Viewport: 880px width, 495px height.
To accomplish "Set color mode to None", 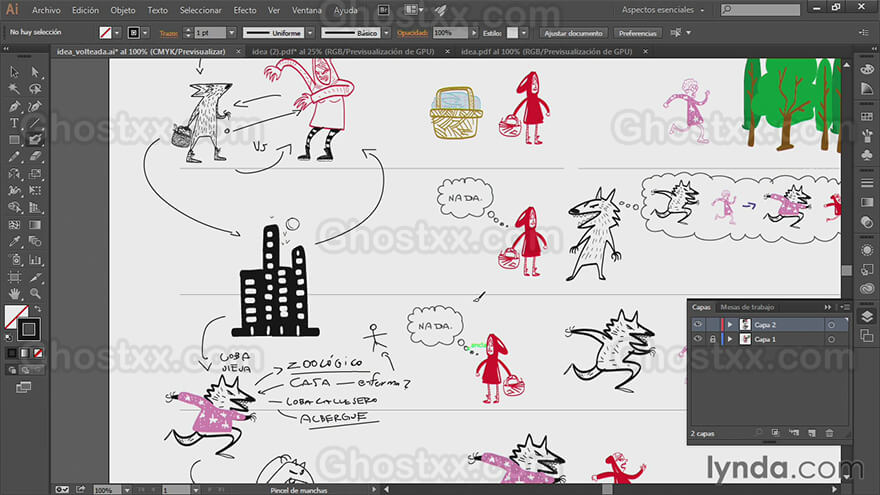I will click(38, 353).
